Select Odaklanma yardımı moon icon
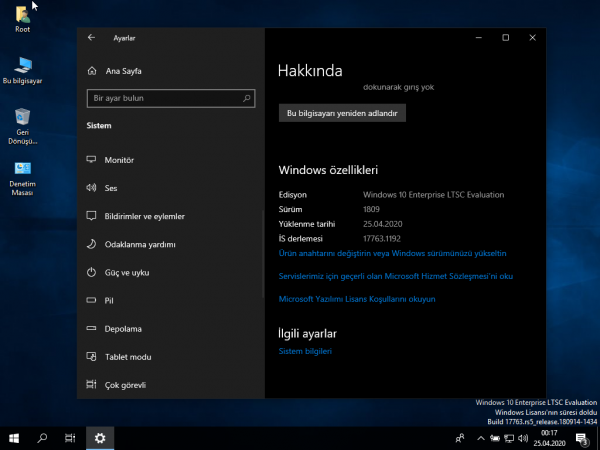This screenshot has width=600, height=450. (x=91, y=244)
